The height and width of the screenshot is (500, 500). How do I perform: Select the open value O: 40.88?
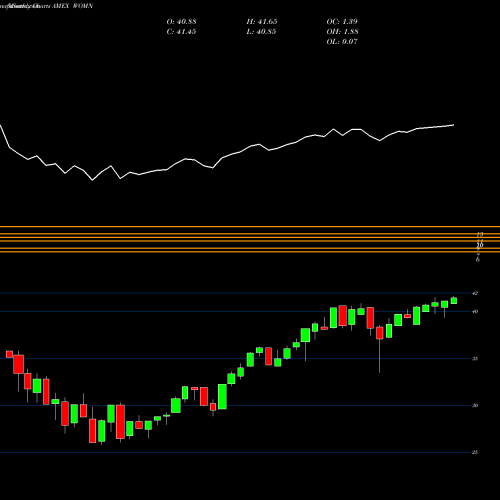click(x=181, y=22)
